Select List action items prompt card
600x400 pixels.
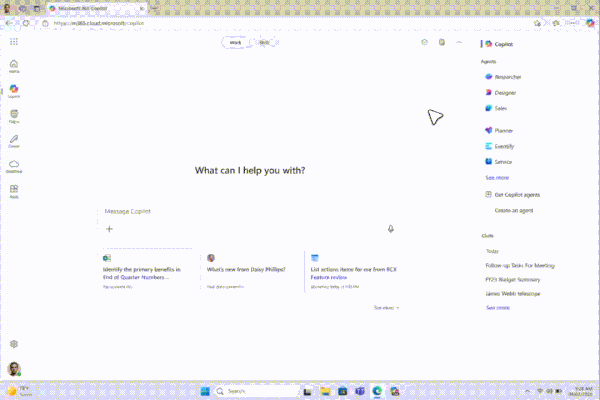(x=354, y=273)
